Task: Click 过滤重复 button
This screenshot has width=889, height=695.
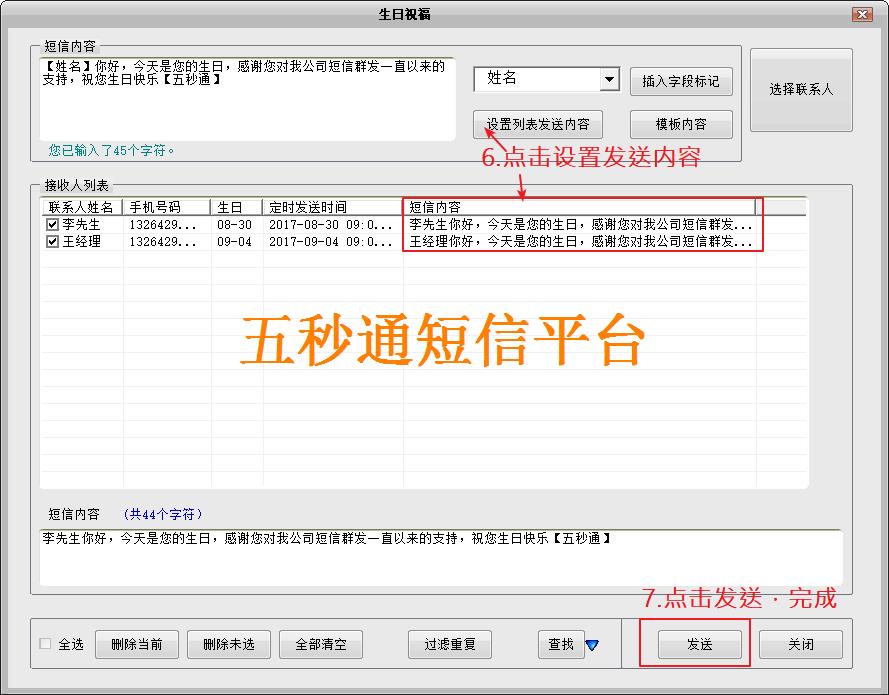Action: [450, 644]
